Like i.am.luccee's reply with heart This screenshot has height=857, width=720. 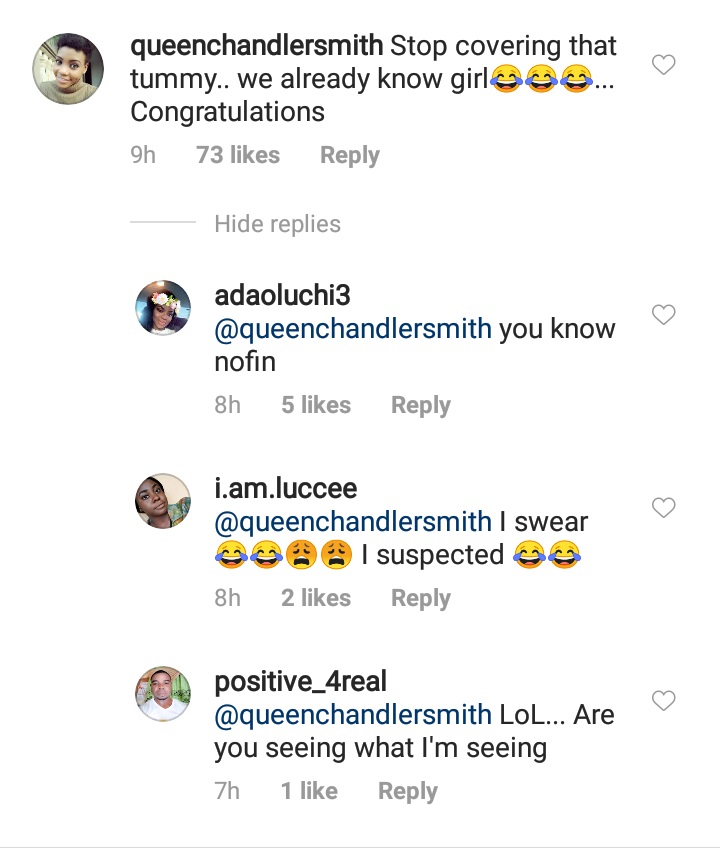(663, 509)
